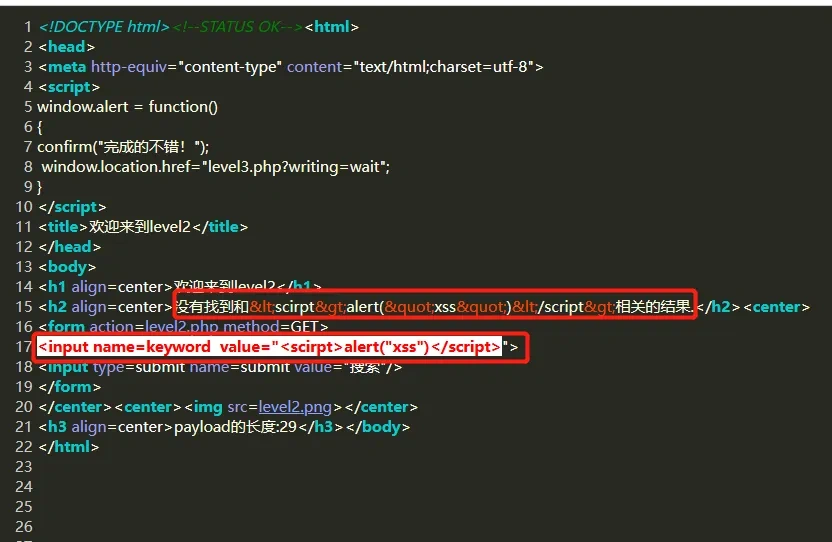Click the DOCTYPE html declaration
Screen dimensions: 832x542
pos(104,27)
